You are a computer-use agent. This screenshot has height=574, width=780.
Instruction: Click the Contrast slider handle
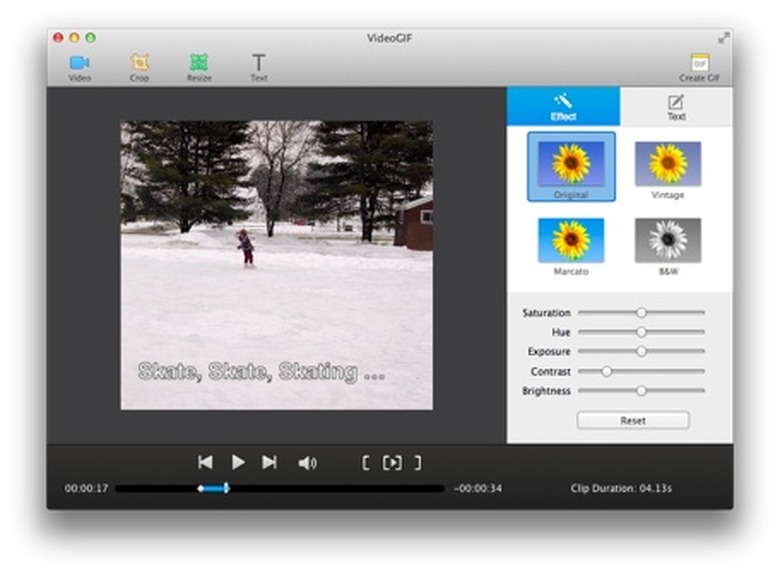coord(606,371)
